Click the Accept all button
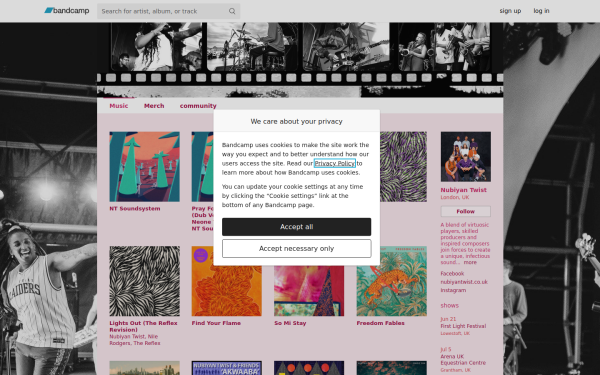The image size is (600, 375). (x=296, y=227)
